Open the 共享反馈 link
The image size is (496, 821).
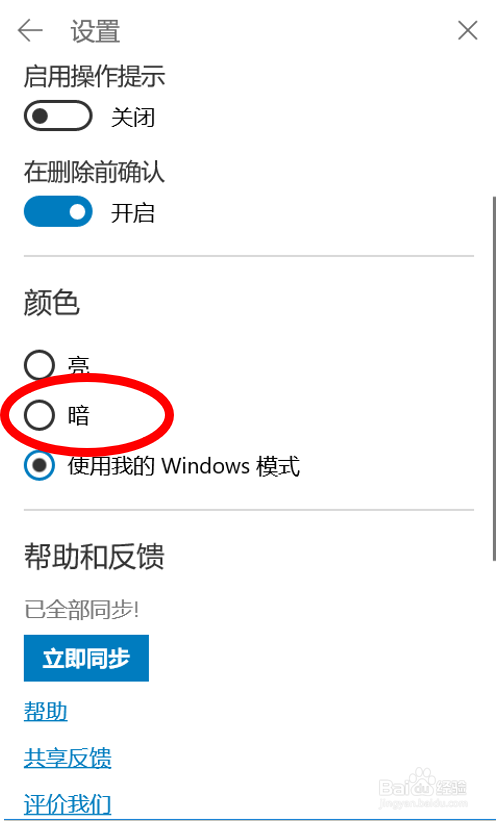pyautogui.click(x=68, y=758)
